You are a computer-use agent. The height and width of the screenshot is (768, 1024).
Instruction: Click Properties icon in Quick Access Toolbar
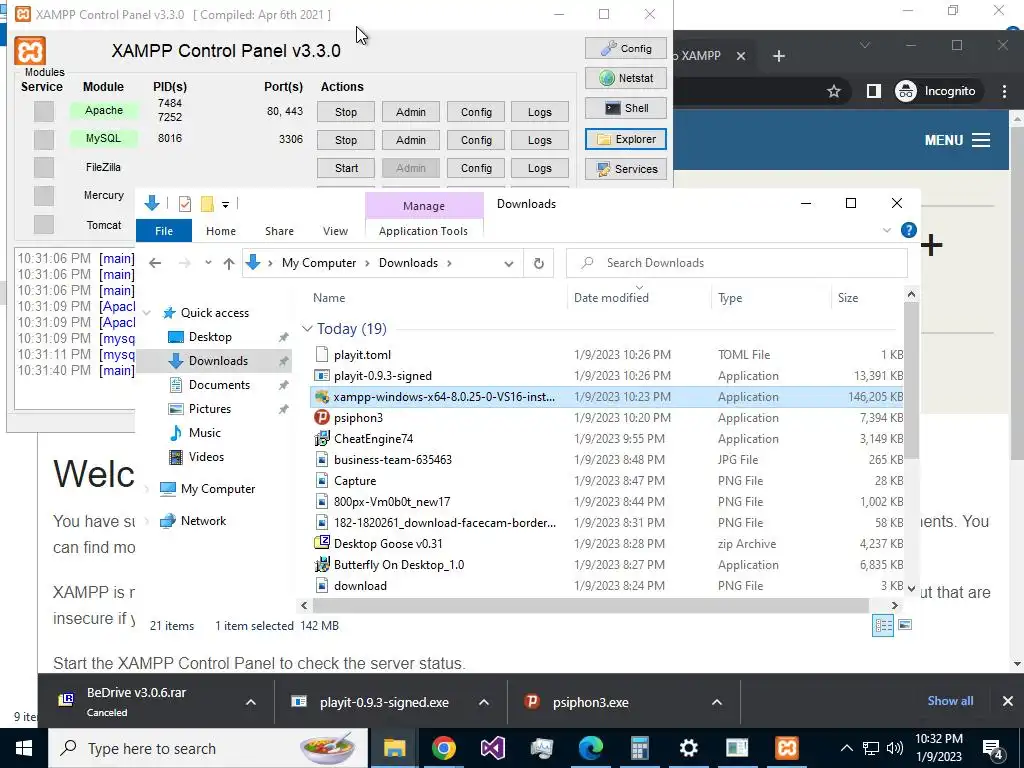[185, 204]
